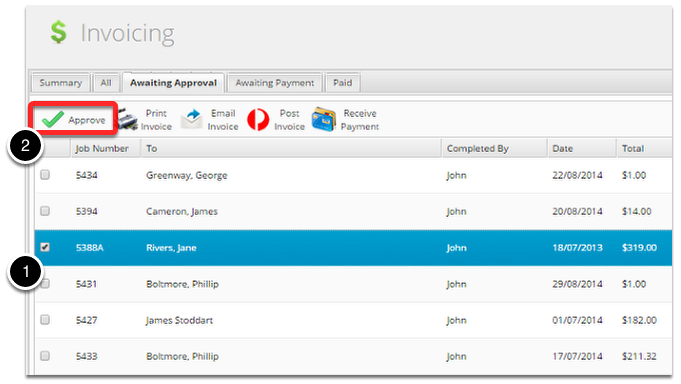Go to the Awaiting Payment tab

[274, 83]
